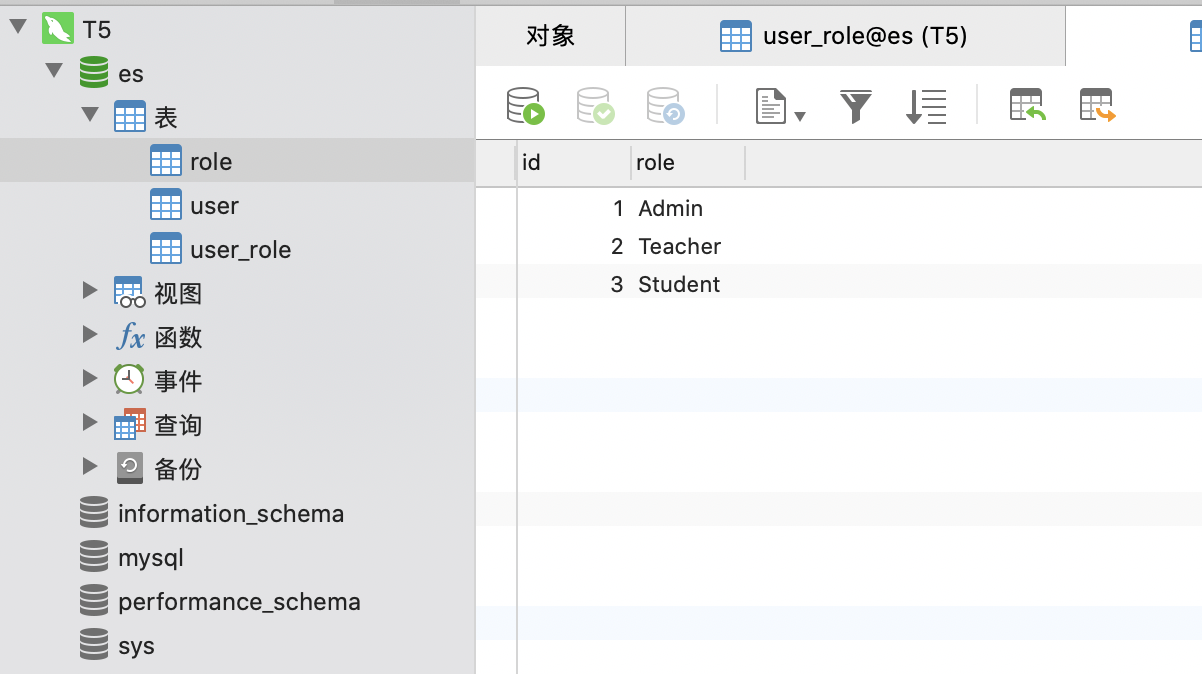Expand the 视图 (Views) node

click(x=90, y=291)
